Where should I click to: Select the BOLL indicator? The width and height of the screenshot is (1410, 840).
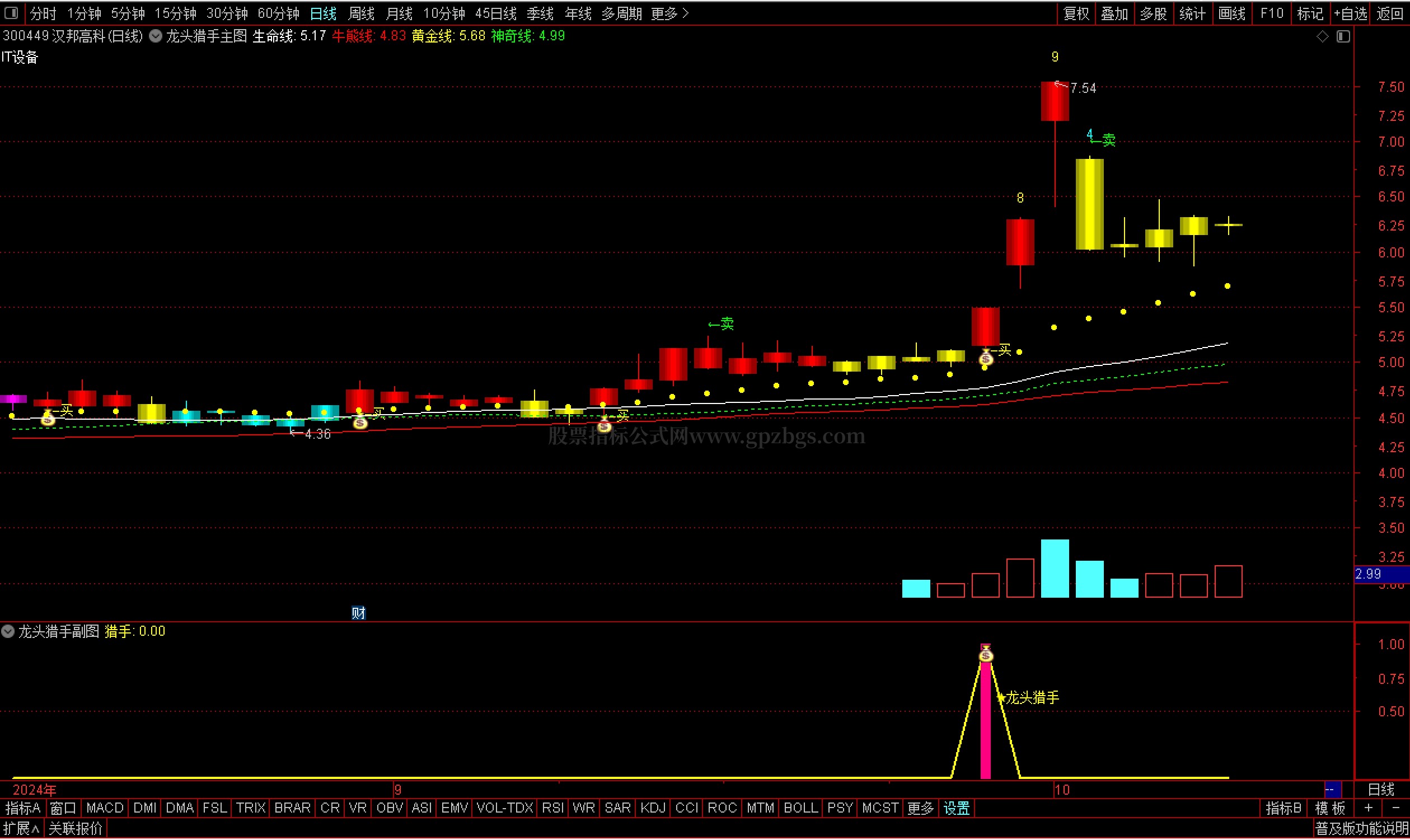pyautogui.click(x=800, y=808)
